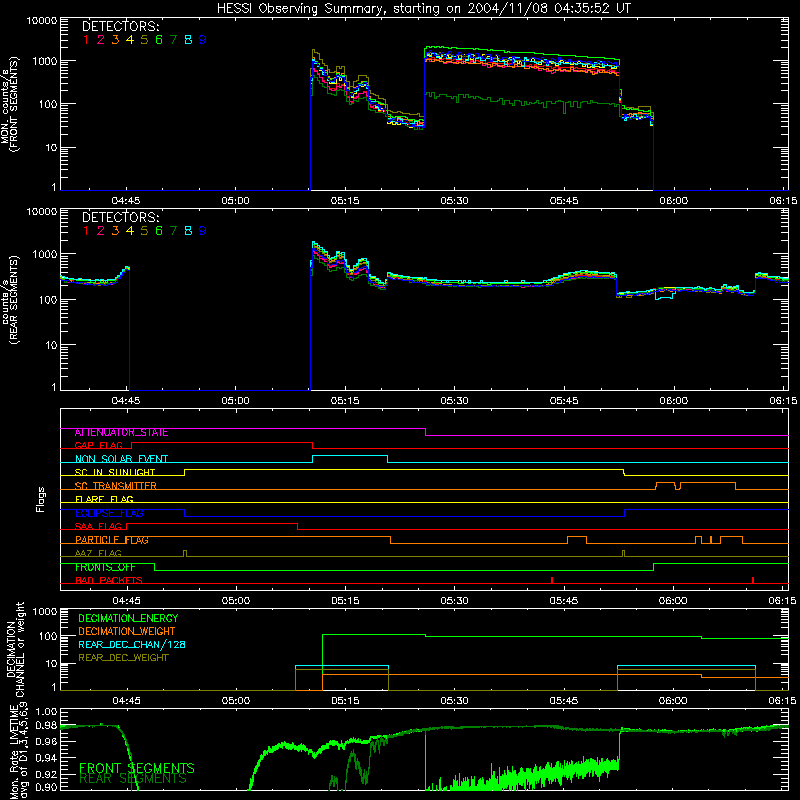
Task: Click the REAR_DEC_WEIGHT legend entry
Action: pos(123,658)
